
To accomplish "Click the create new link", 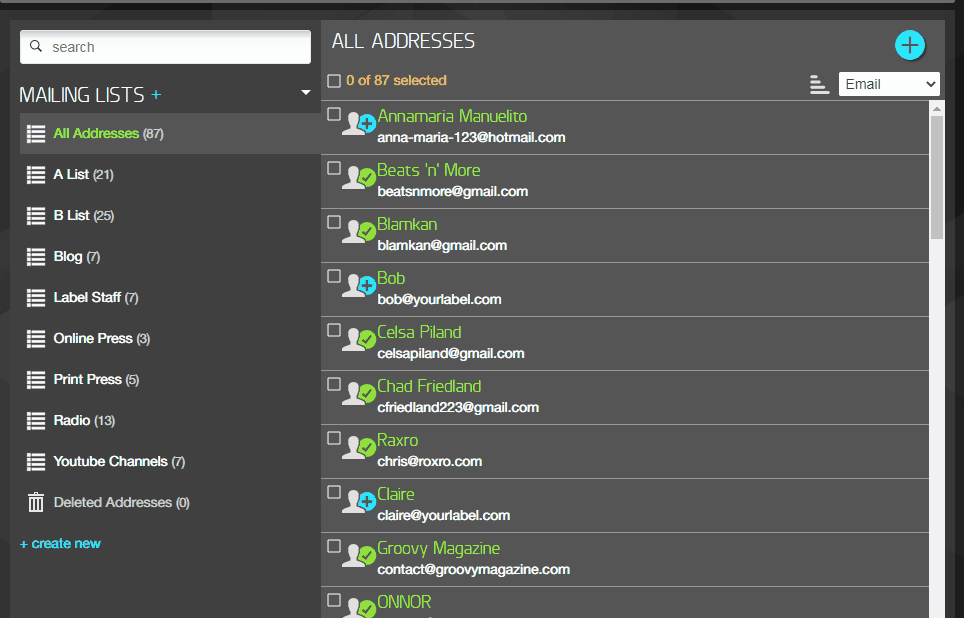I will tap(60, 544).
